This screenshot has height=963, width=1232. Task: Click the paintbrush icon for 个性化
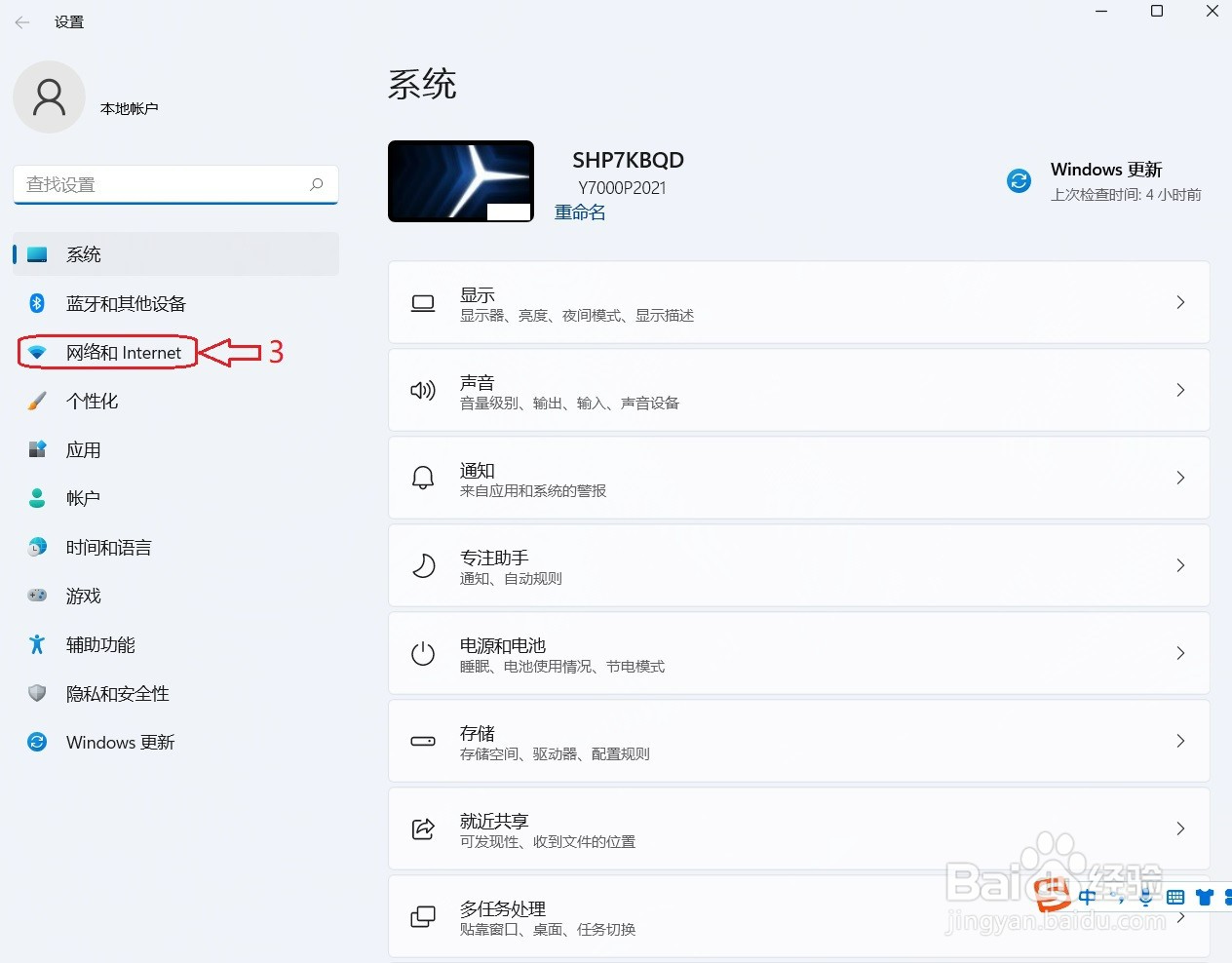(x=37, y=401)
